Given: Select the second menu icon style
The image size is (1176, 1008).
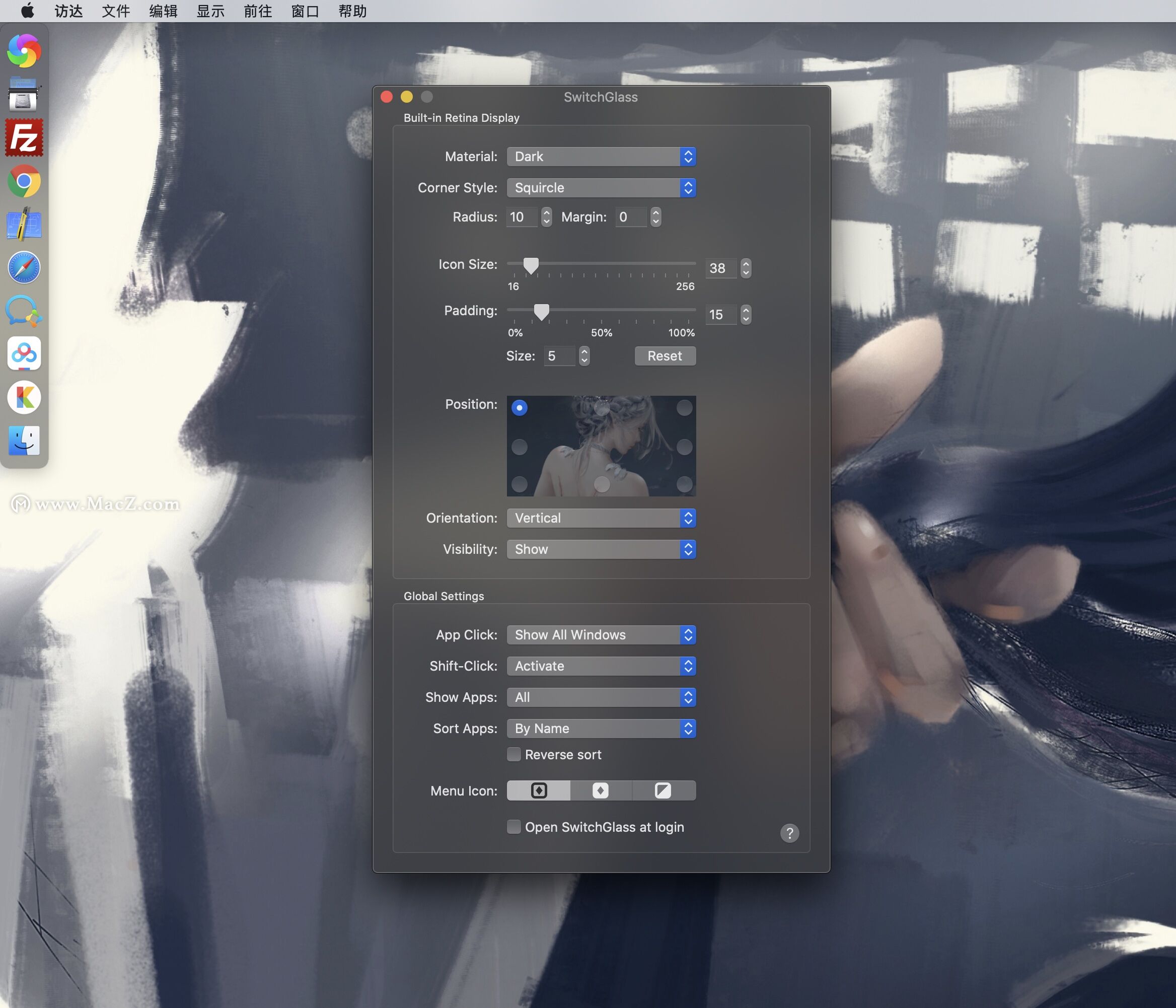Looking at the screenshot, I should [601, 791].
